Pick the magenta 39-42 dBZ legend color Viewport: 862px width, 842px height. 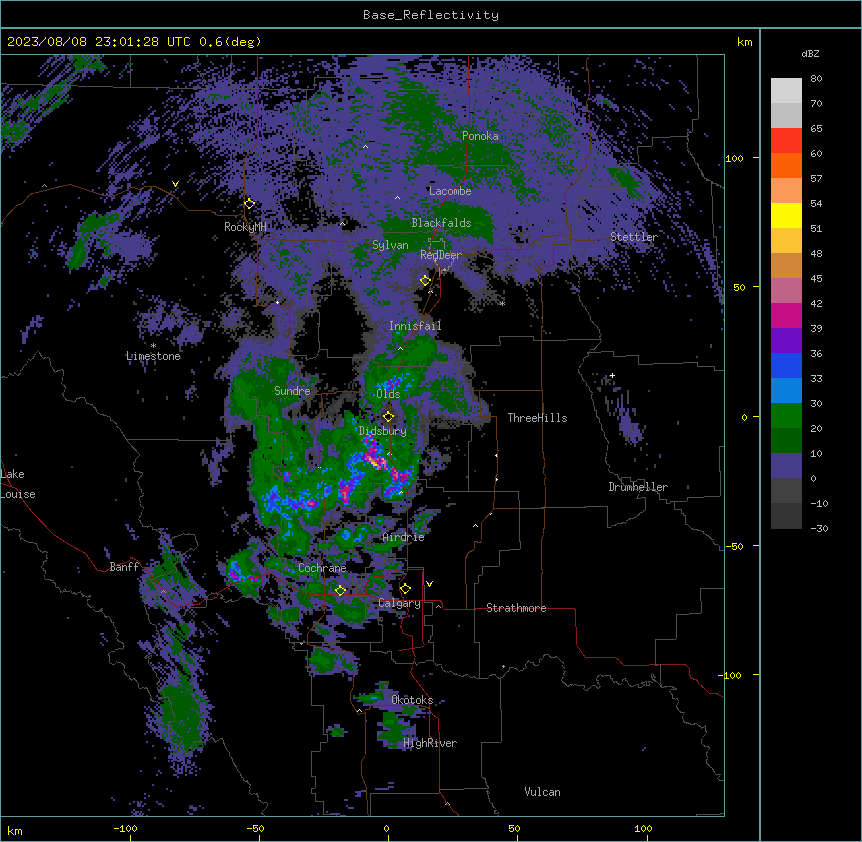click(786, 315)
